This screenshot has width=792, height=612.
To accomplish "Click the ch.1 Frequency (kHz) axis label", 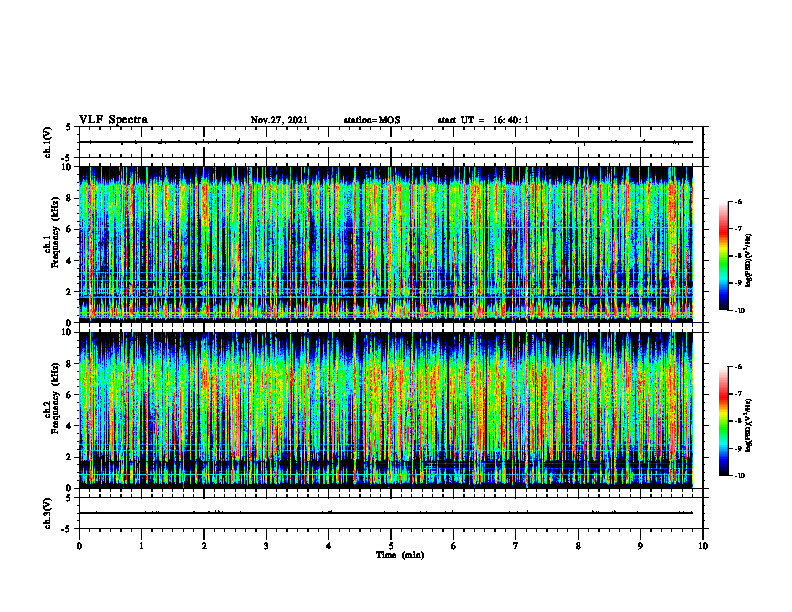I will pos(52,232).
